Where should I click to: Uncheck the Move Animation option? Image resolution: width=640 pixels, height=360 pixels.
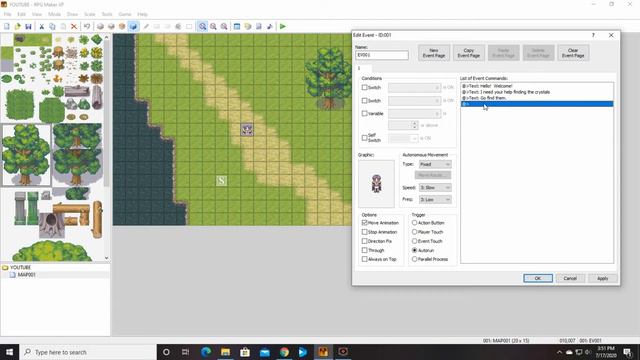pyautogui.click(x=364, y=223)
